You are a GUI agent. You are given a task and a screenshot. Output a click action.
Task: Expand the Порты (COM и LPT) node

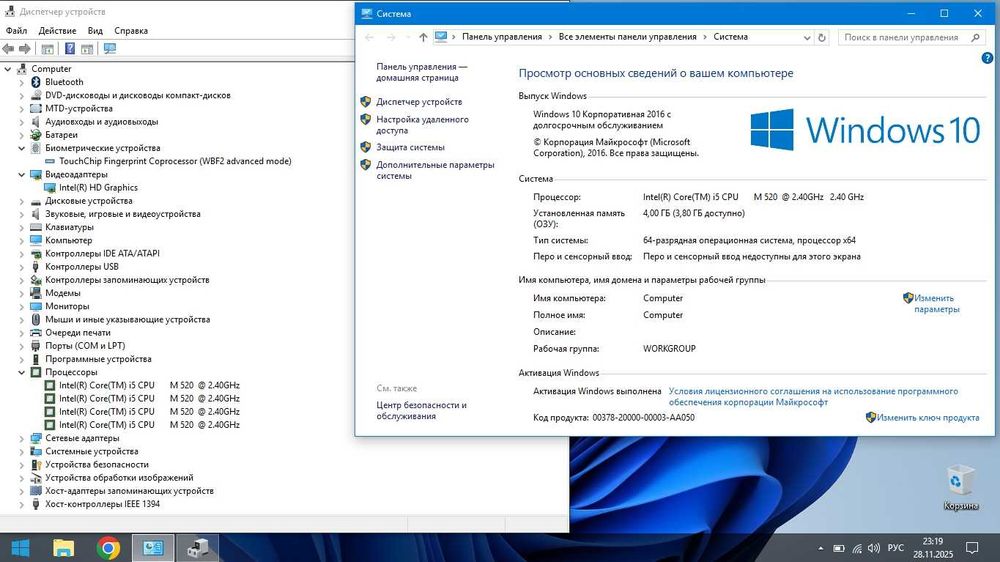[22, 346]
